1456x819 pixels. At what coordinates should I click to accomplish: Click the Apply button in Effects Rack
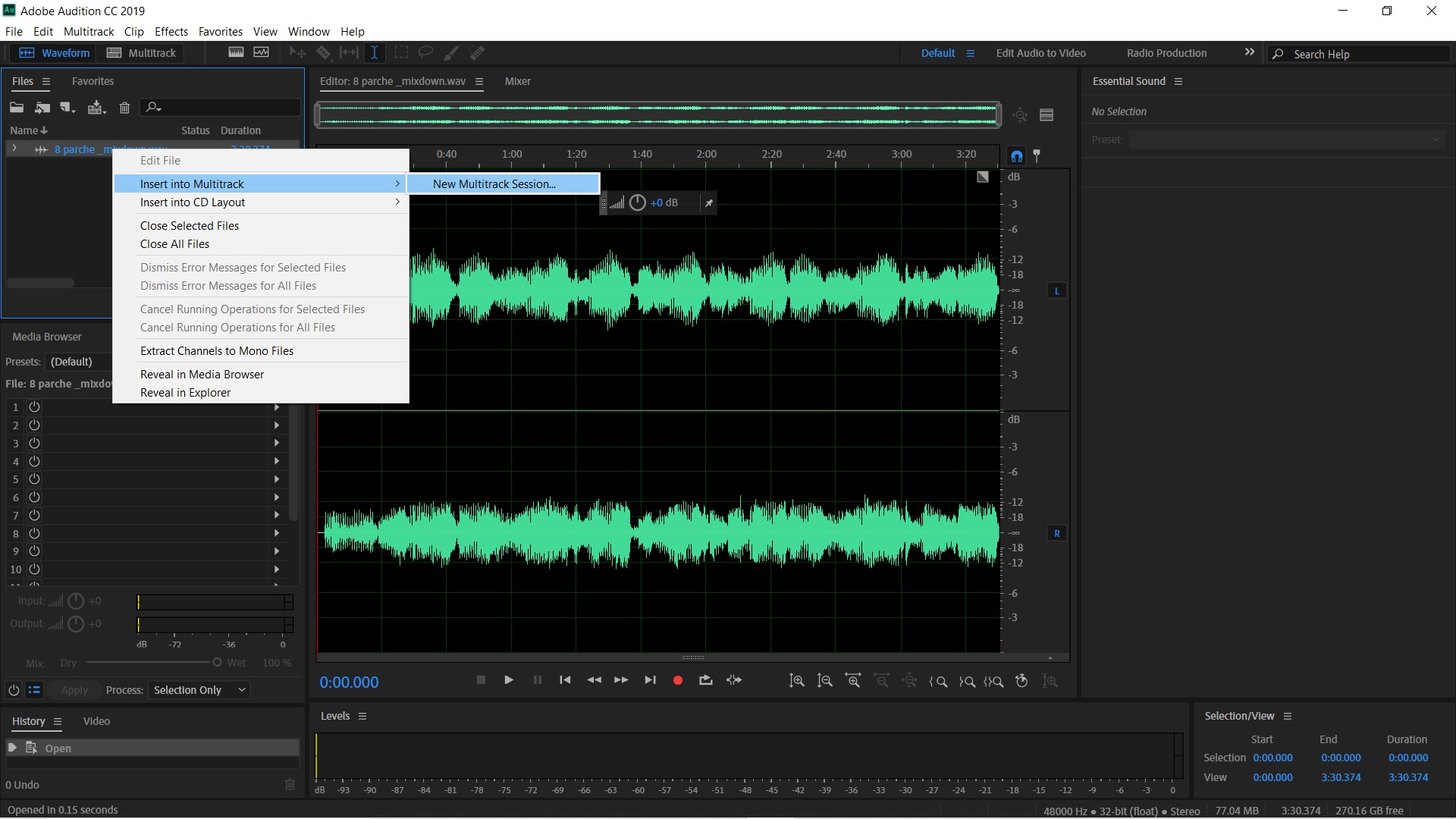(74, 690)
